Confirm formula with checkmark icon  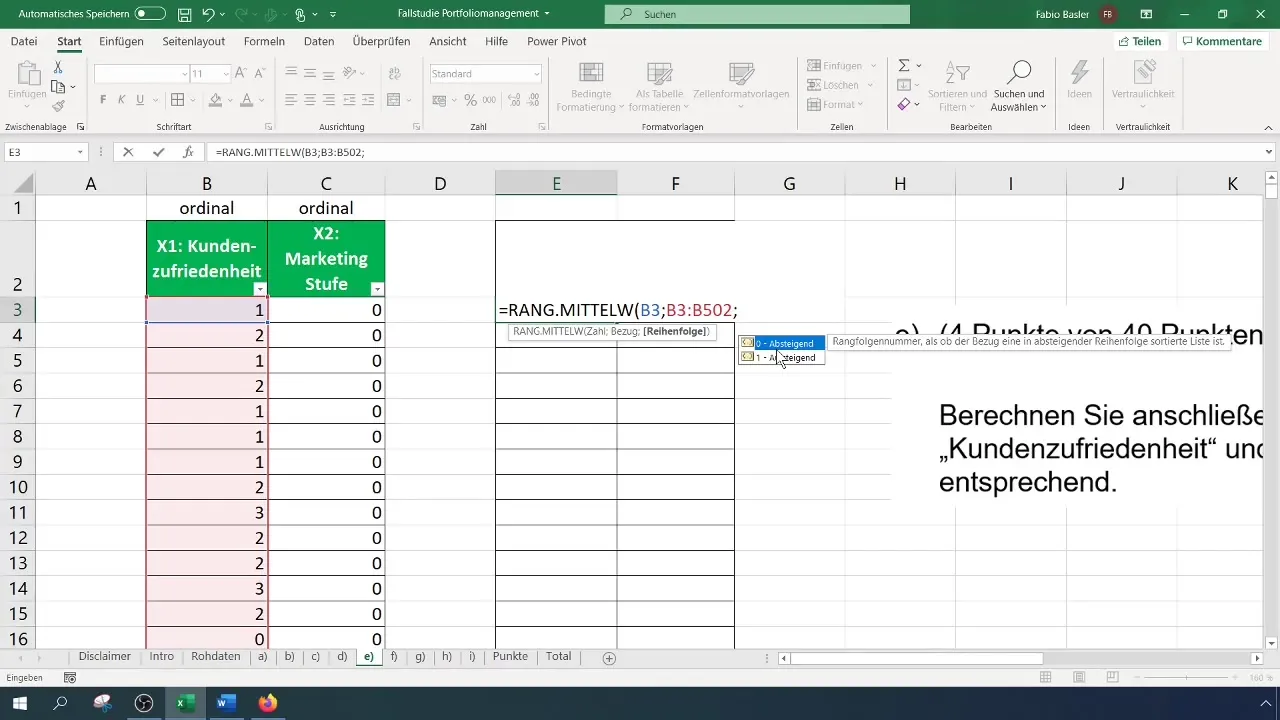[x=158, y=152]
